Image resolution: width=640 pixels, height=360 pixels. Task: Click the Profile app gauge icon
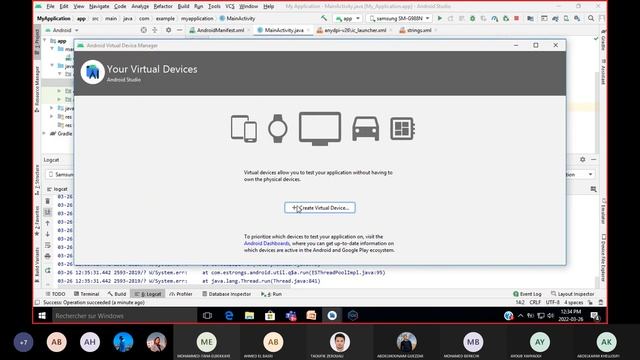tap(494, 18)
